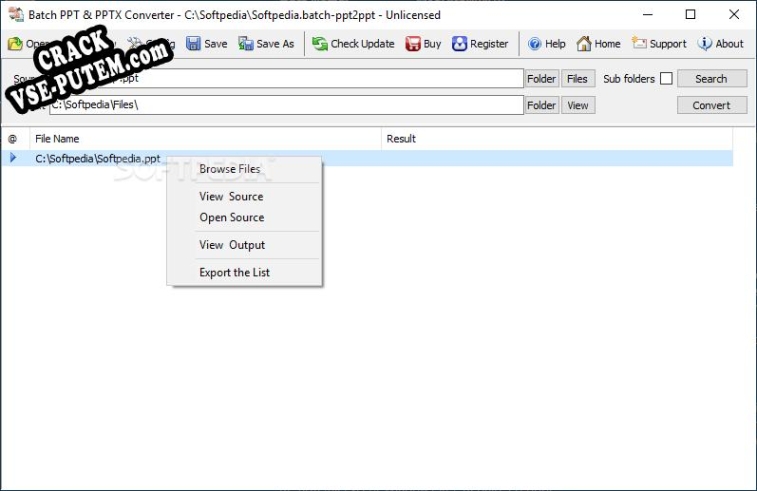Choose Open Source in context menu
757x491 pixels.
pos(232,218)
